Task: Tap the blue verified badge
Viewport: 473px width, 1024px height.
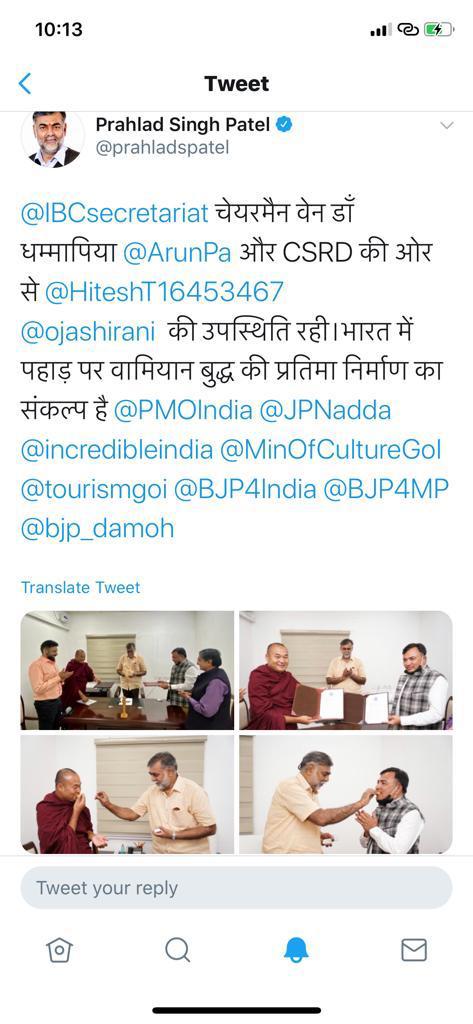Action: pyautogui.click(x=284, y=124)
